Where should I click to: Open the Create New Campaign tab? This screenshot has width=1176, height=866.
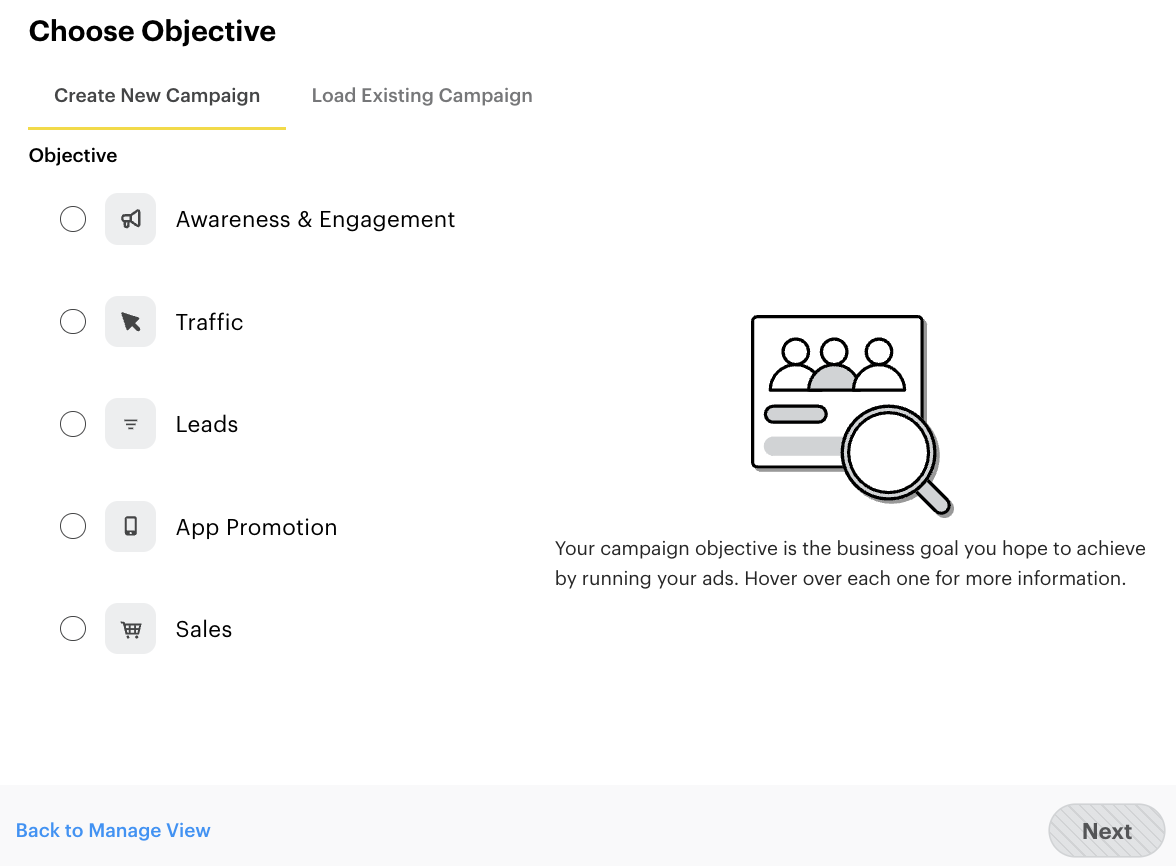click(x=156, y=95)
